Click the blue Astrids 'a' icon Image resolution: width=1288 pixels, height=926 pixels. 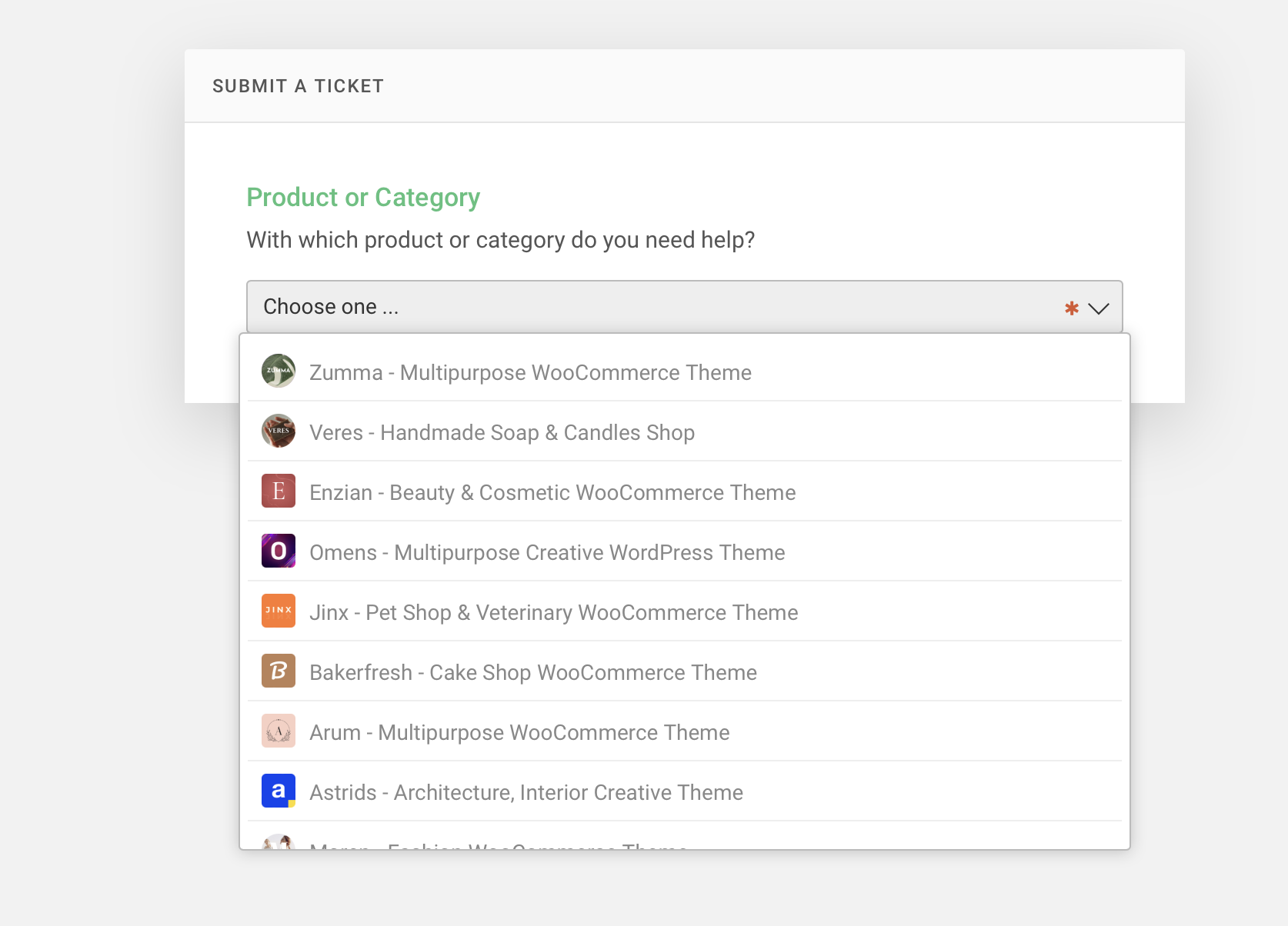[x=279, y=791]
